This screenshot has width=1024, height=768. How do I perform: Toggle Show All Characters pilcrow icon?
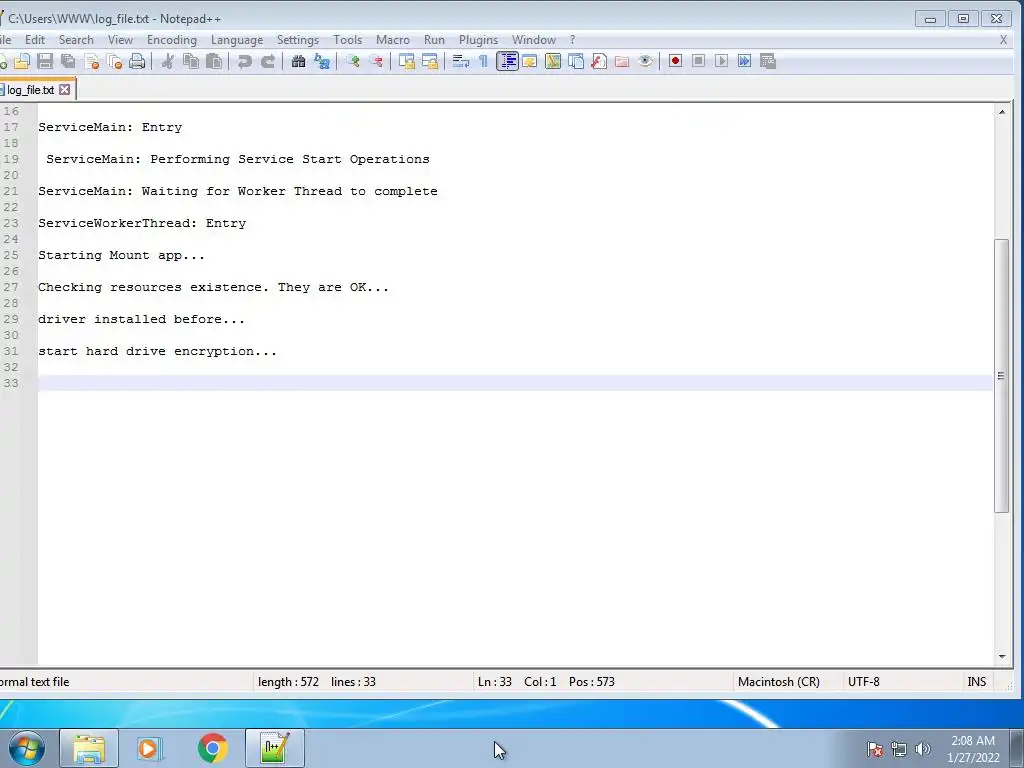tap(483, 61)
